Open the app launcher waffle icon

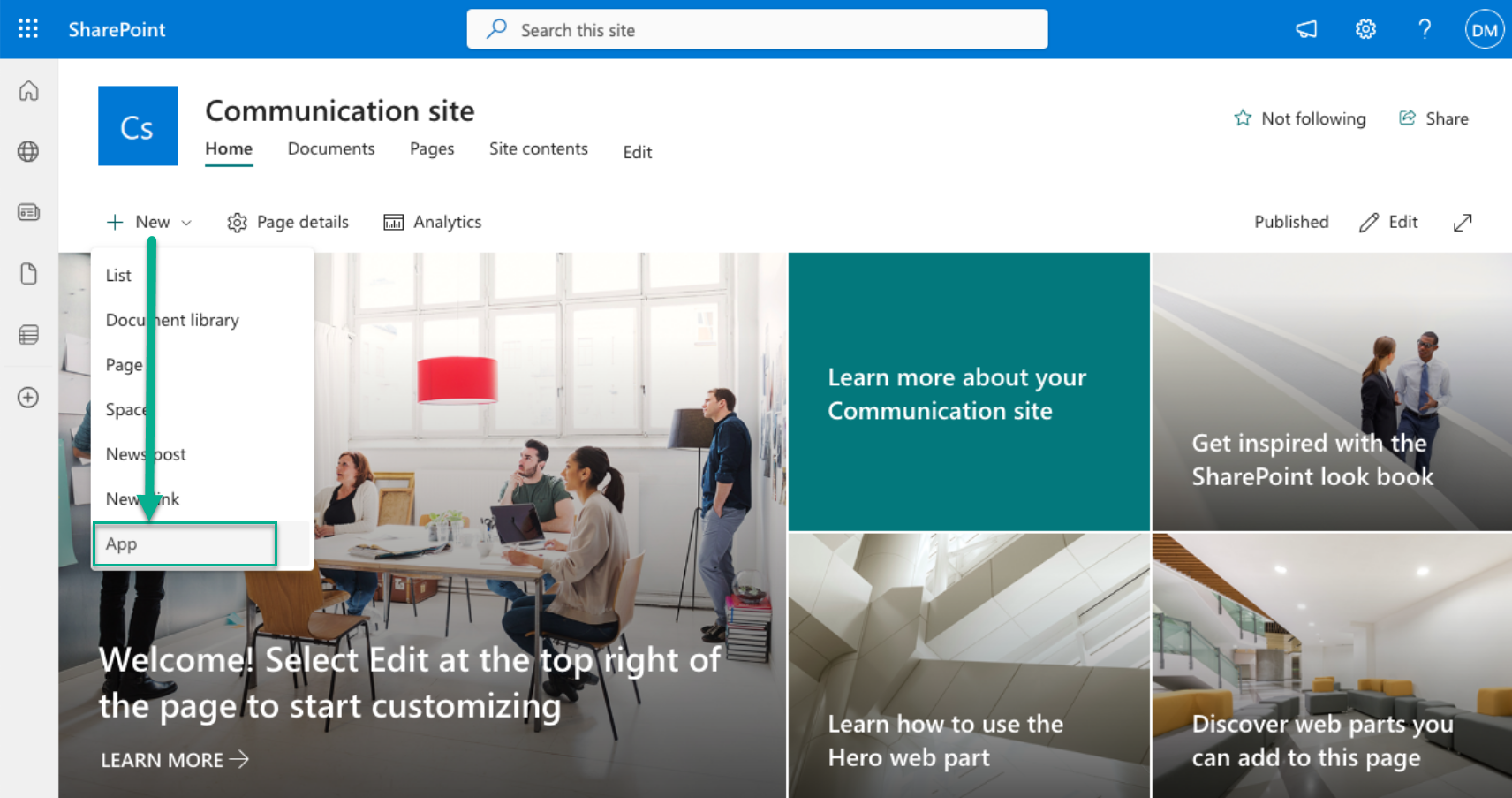(28, 29)
